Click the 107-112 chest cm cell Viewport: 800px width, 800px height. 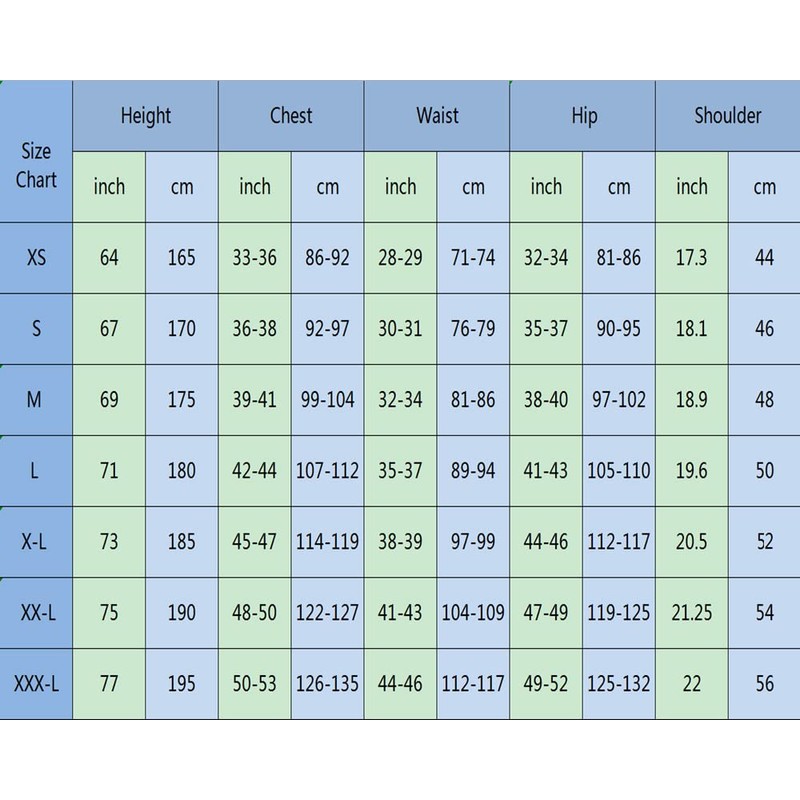point(327,471)
